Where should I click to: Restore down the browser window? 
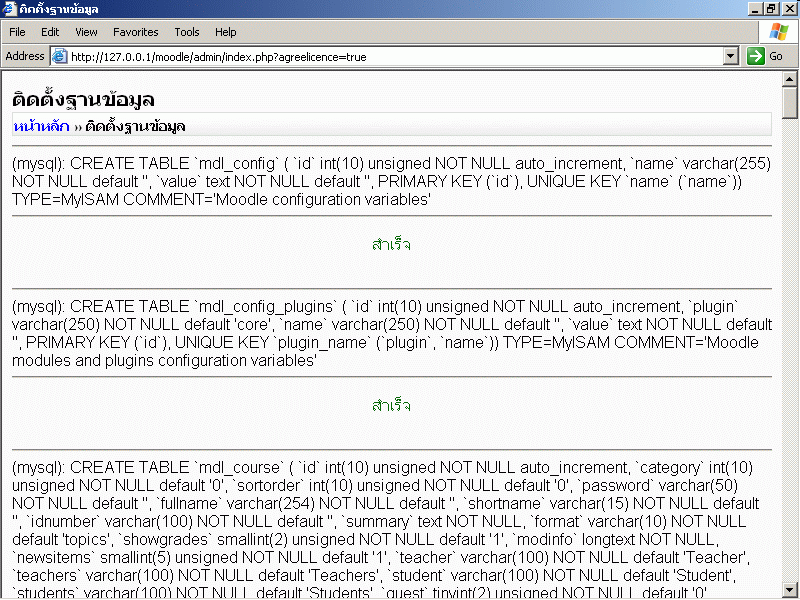click(x=771, y=9)
